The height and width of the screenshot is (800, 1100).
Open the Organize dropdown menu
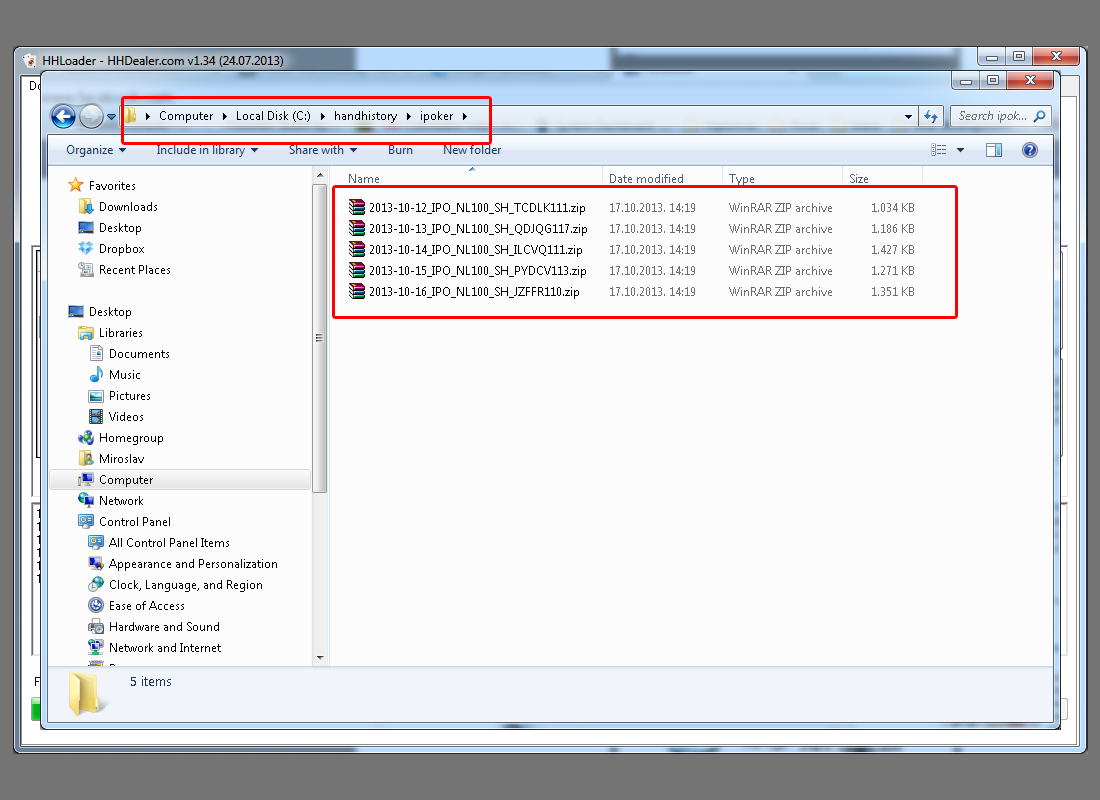click(x=96, y=150)
